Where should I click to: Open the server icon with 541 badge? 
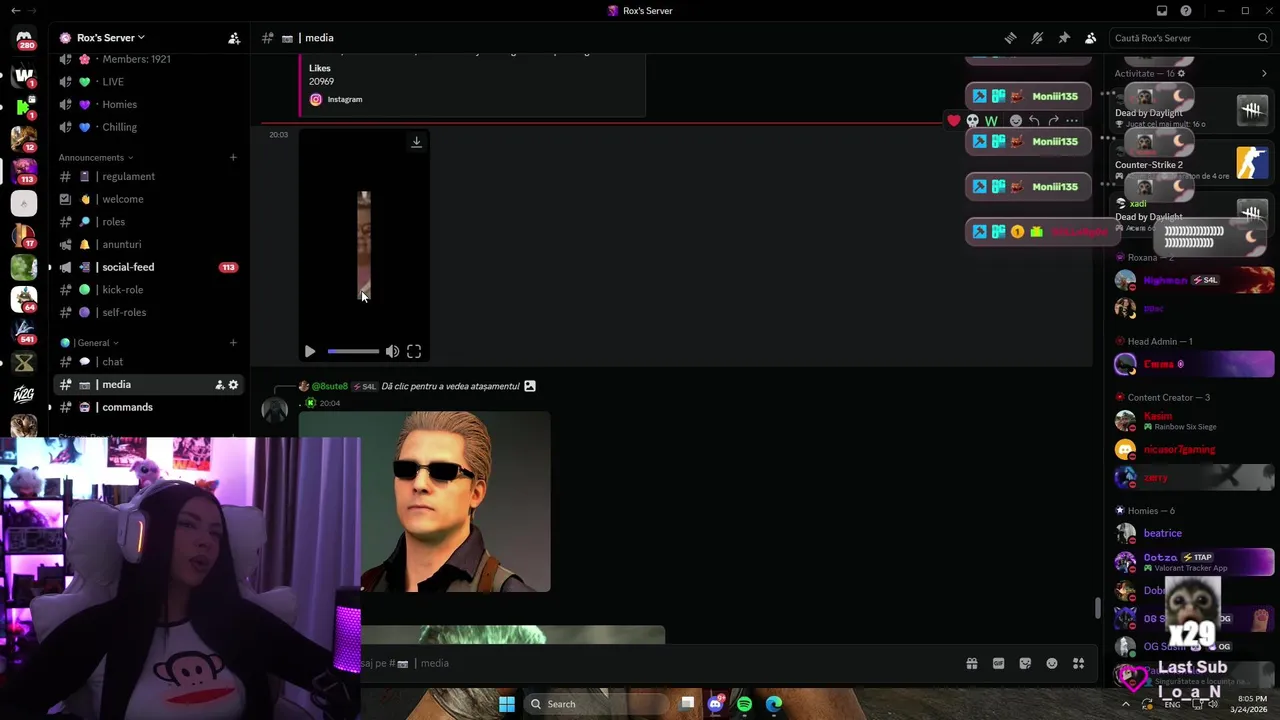(x=24, y=330)
